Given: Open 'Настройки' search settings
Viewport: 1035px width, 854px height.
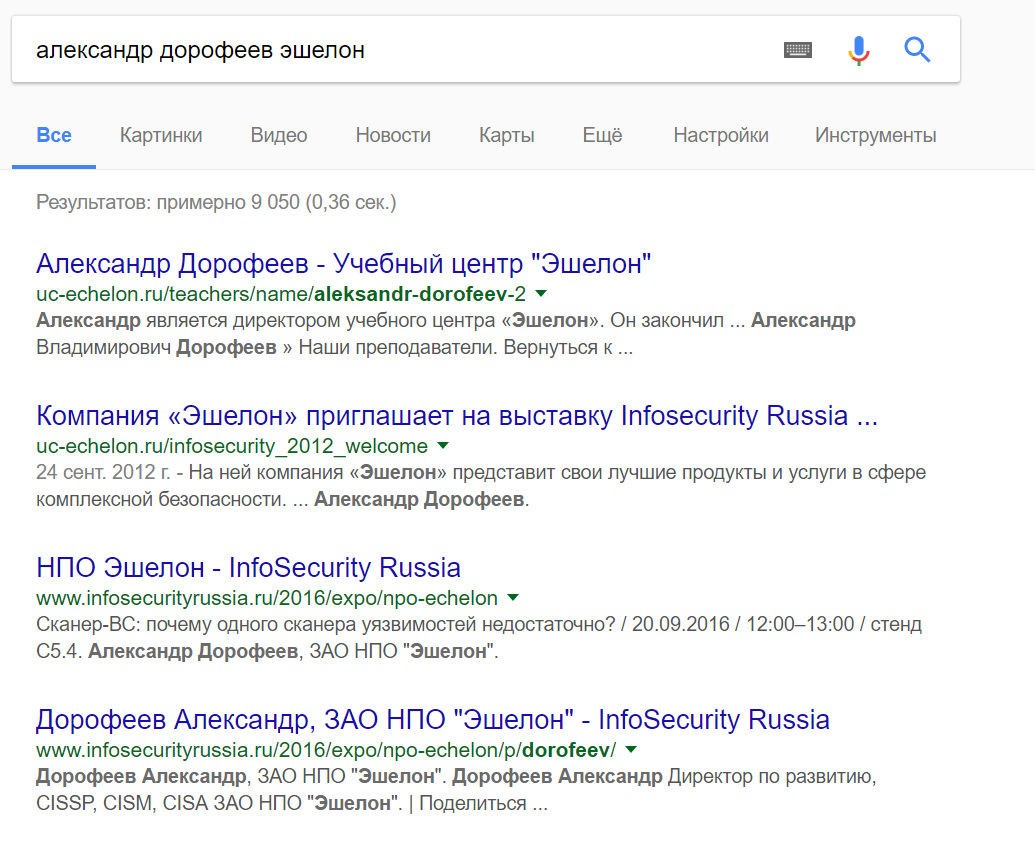Looking at the screenshot, I should 721,135.
